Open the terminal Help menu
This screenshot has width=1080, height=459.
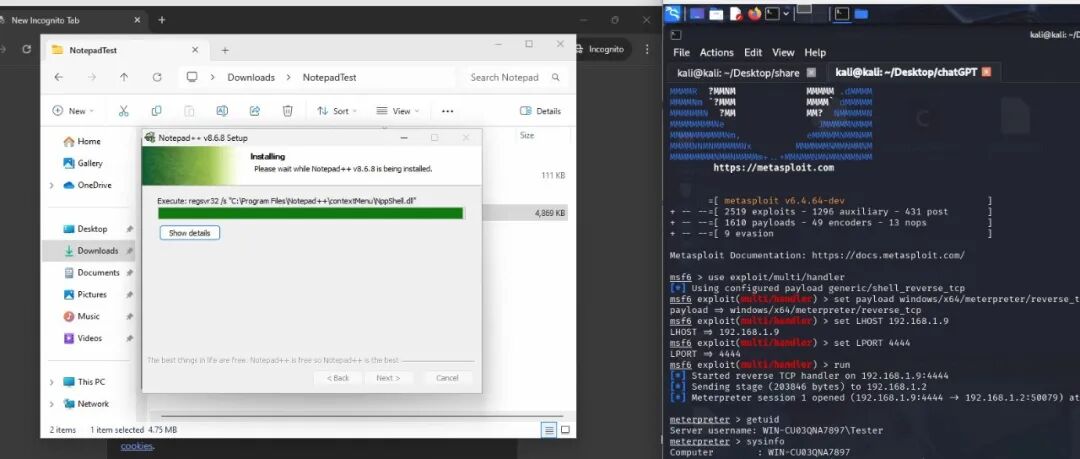[815, 52]
